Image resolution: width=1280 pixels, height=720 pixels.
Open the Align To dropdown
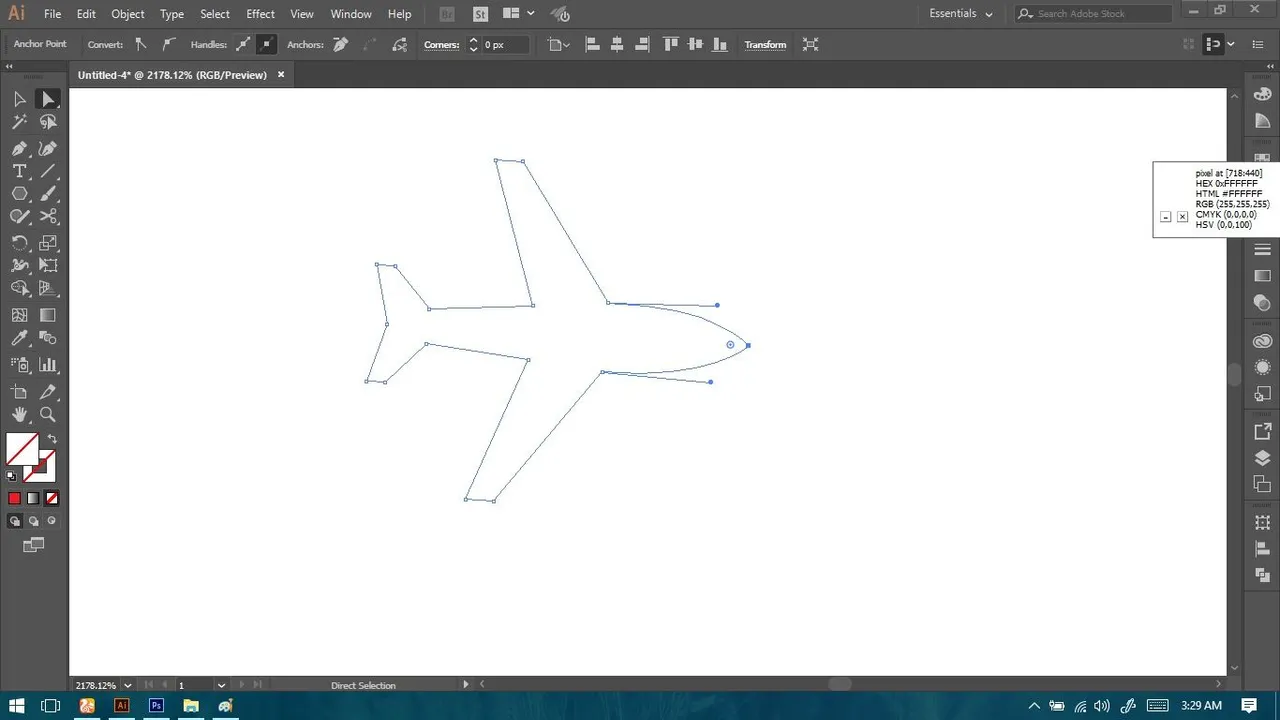pyautogui.click(x=559, y=44)
